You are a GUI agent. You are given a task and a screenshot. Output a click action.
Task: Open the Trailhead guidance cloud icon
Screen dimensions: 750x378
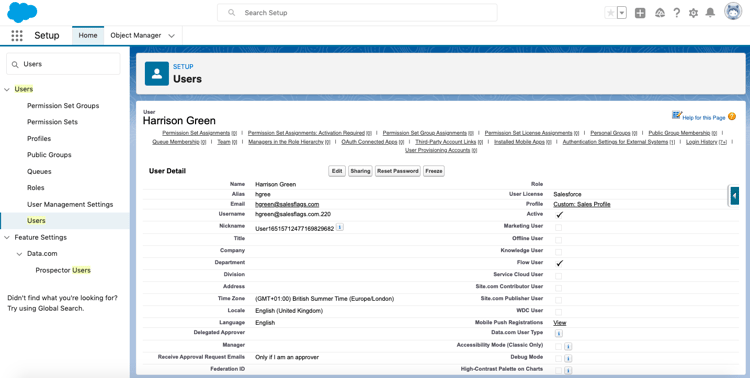[660, 13]
